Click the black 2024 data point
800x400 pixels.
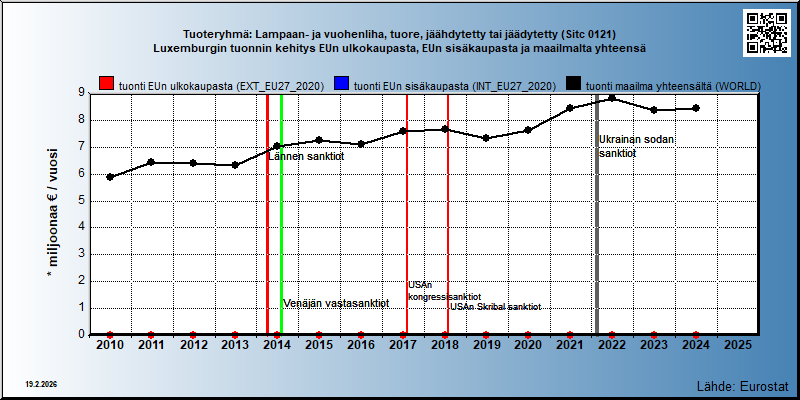click(x=695, y=108)
